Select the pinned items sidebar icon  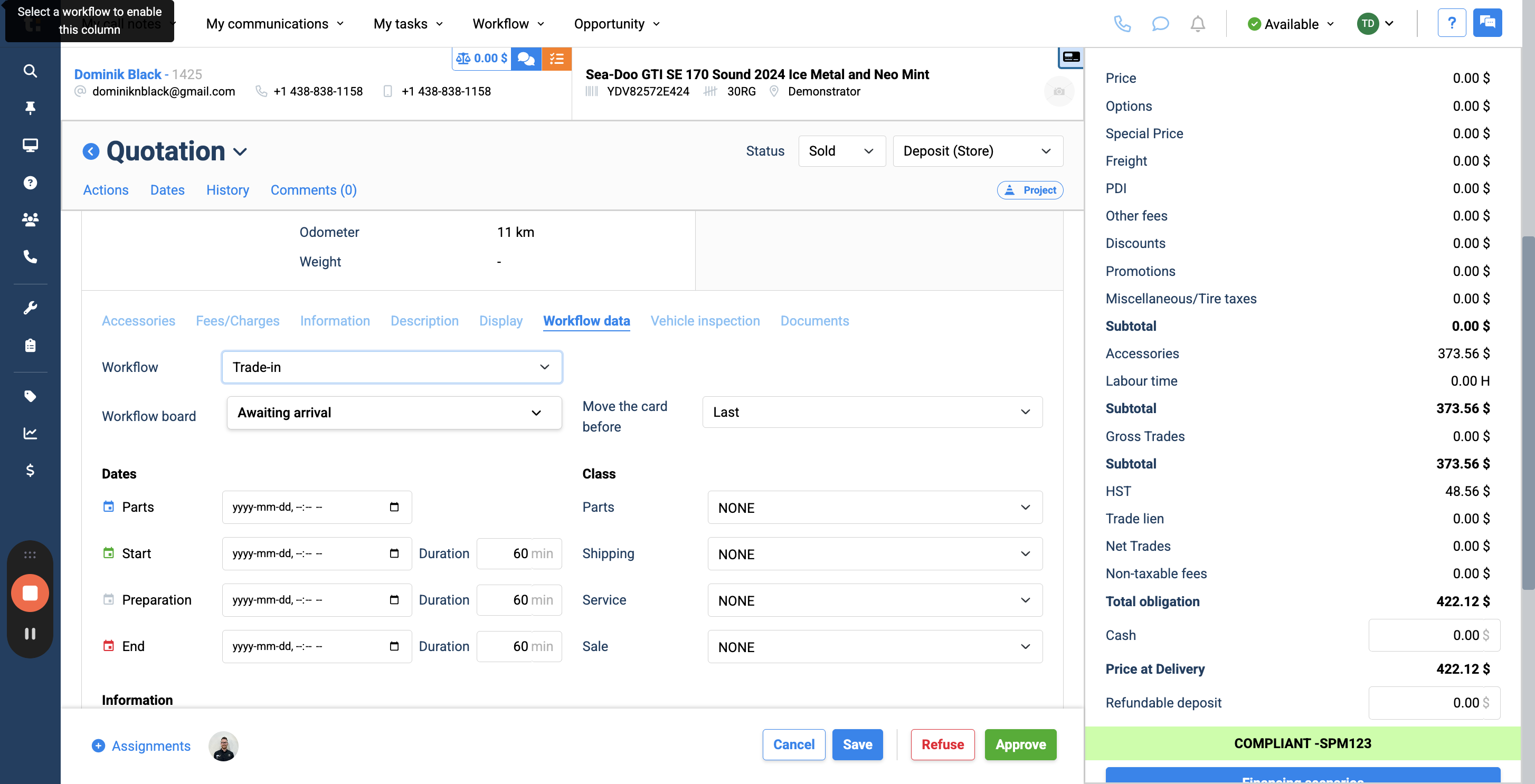pos(30,107)
